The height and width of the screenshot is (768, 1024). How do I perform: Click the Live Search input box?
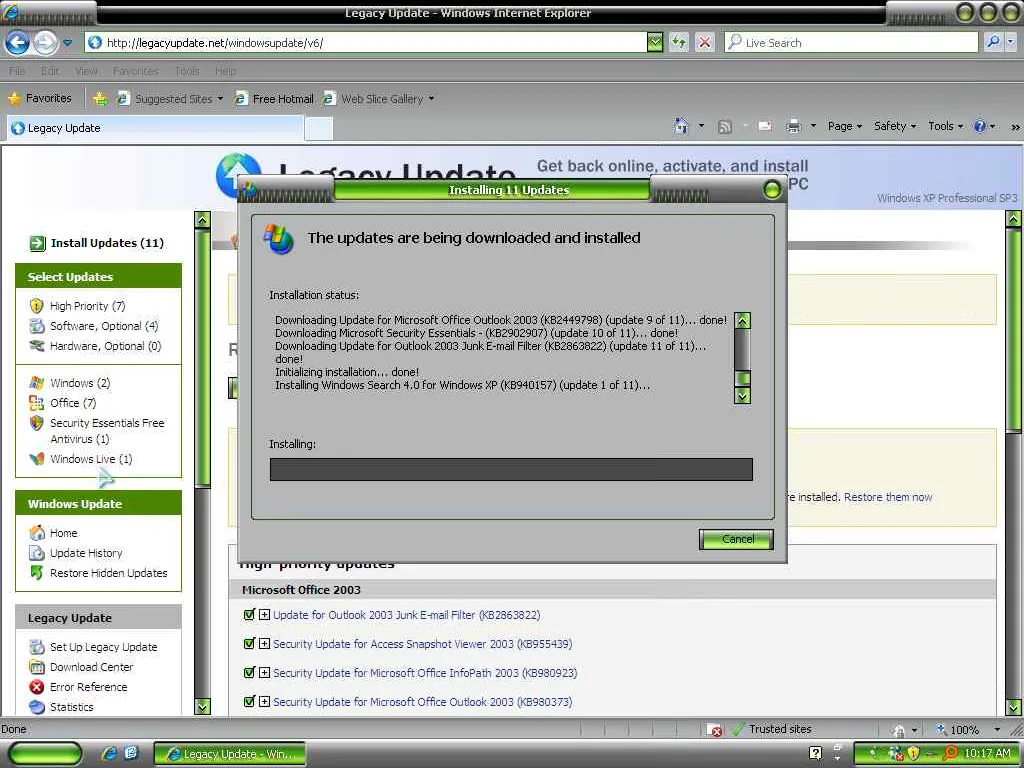pos(852,43)
